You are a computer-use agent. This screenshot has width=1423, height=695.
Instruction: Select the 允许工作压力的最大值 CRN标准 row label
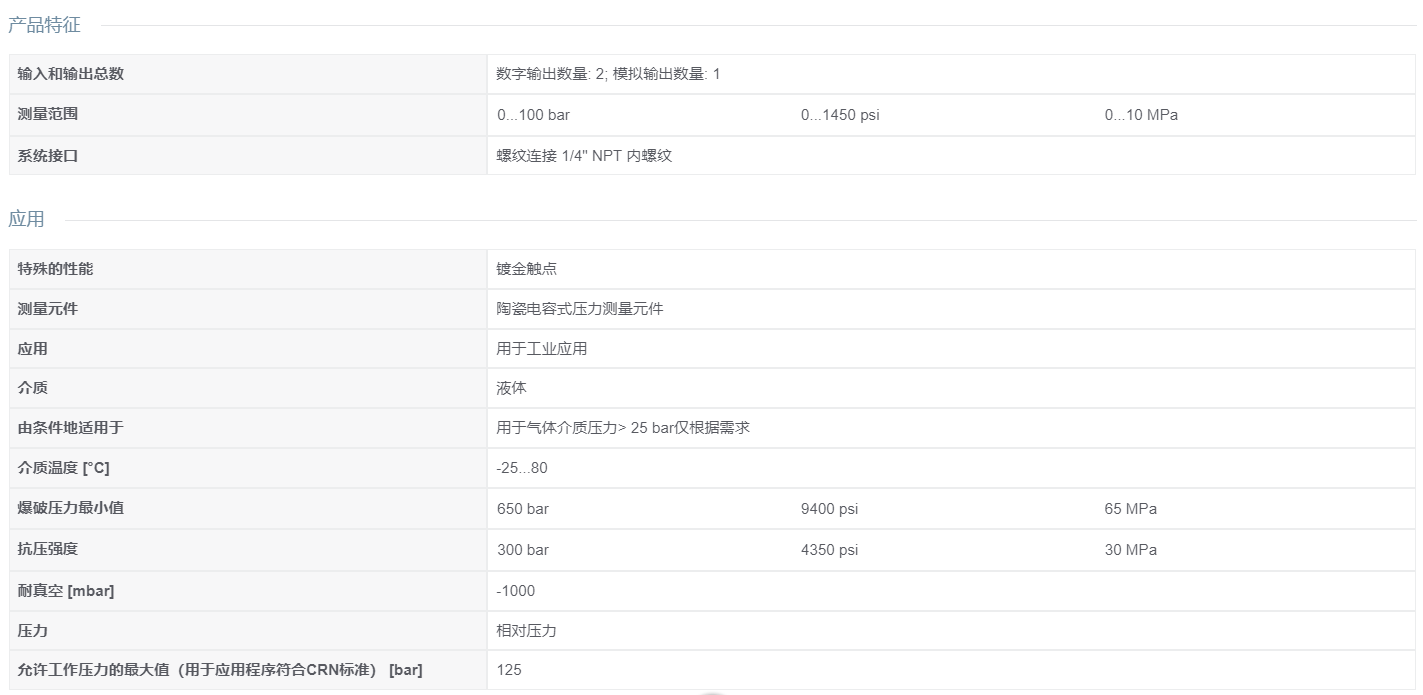220,670
